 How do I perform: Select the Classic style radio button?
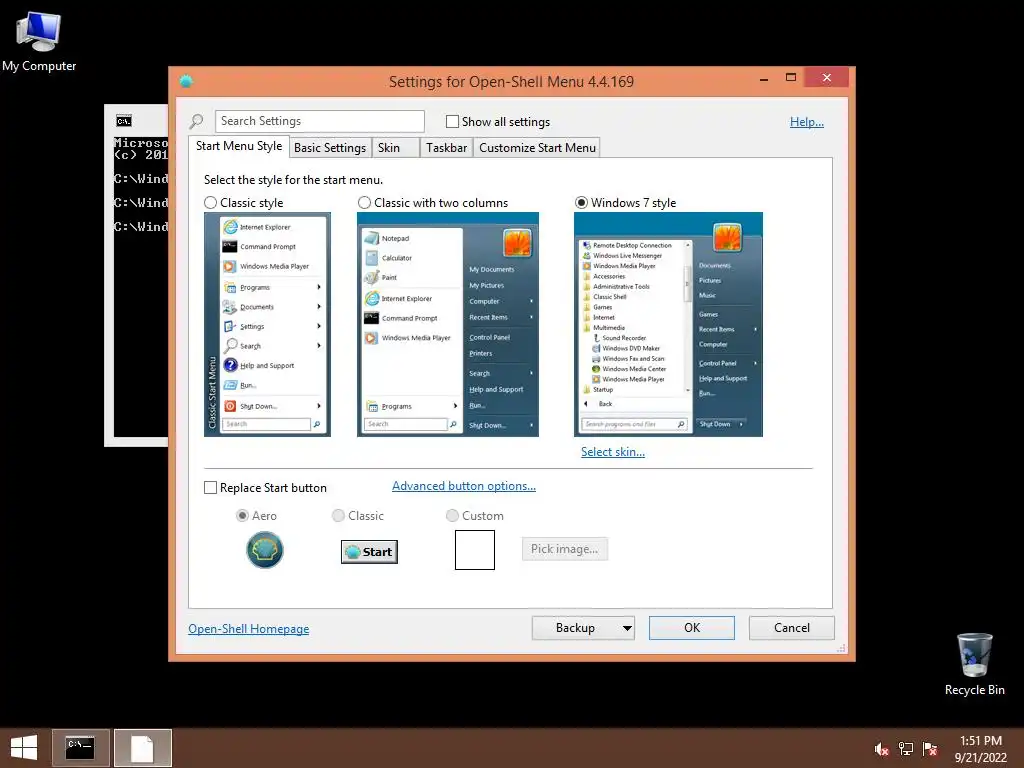(x=210, y=202)
